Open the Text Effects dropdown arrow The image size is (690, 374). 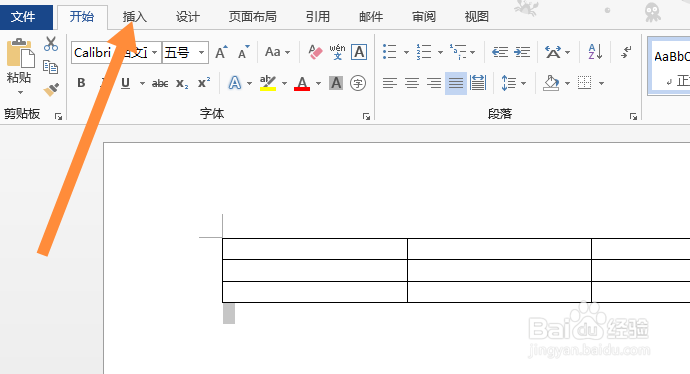pyautogui.click(x=249, y=83)
